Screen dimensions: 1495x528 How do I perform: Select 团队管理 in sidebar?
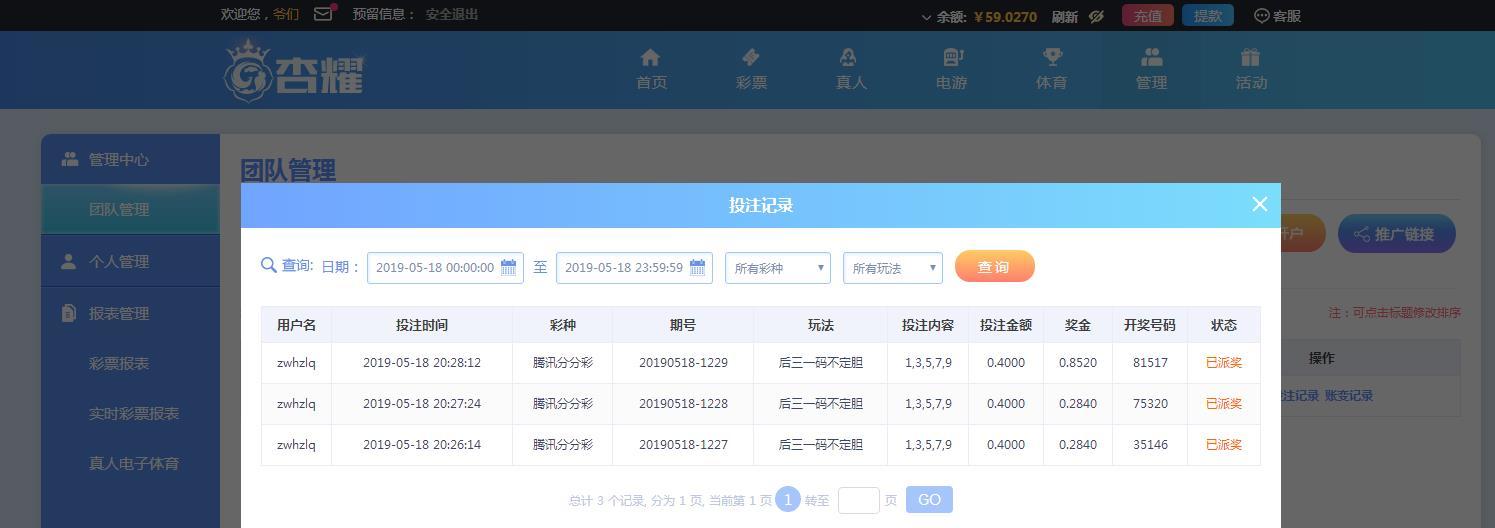pos(130,209)
